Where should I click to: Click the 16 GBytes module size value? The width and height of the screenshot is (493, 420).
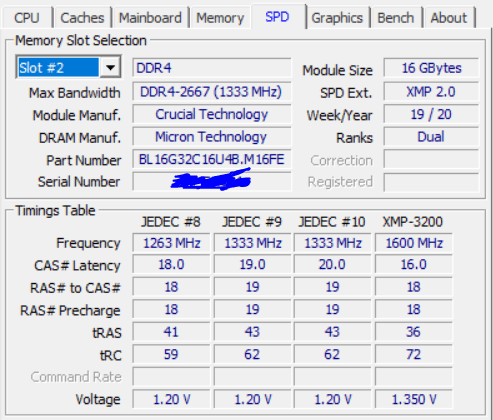coord(431,68)
